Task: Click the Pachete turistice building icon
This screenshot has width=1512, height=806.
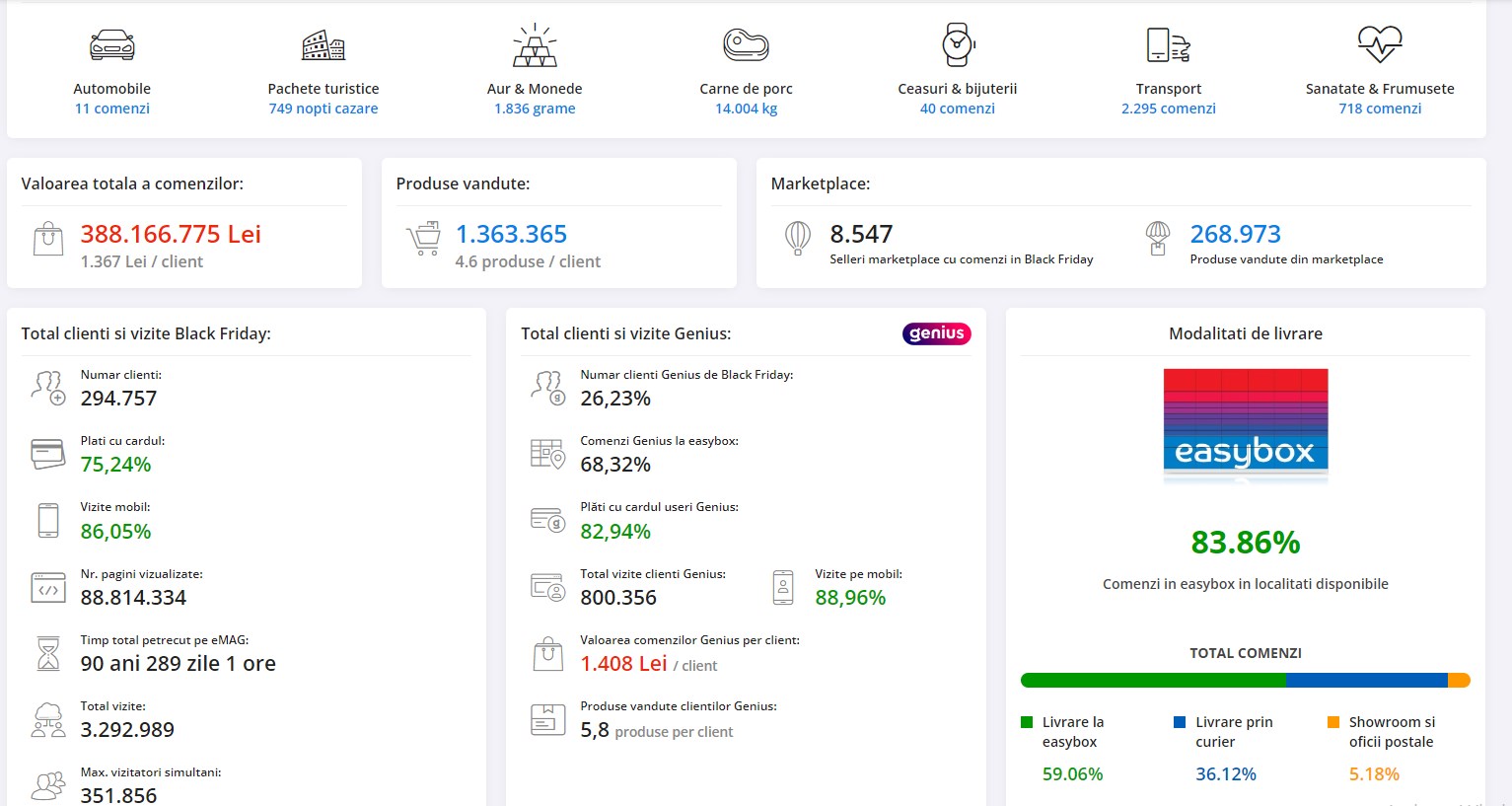Action: click(323, 45)
